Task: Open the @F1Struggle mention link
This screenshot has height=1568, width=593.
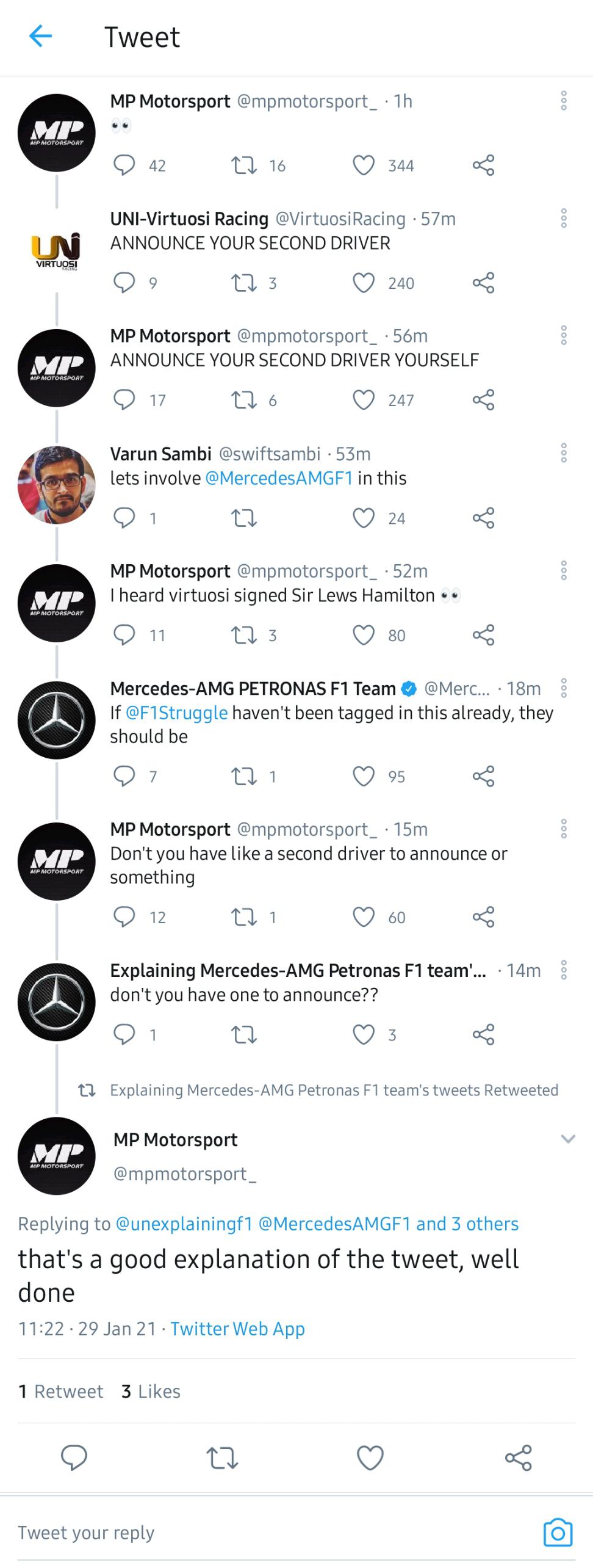Action: pos(176,713)
